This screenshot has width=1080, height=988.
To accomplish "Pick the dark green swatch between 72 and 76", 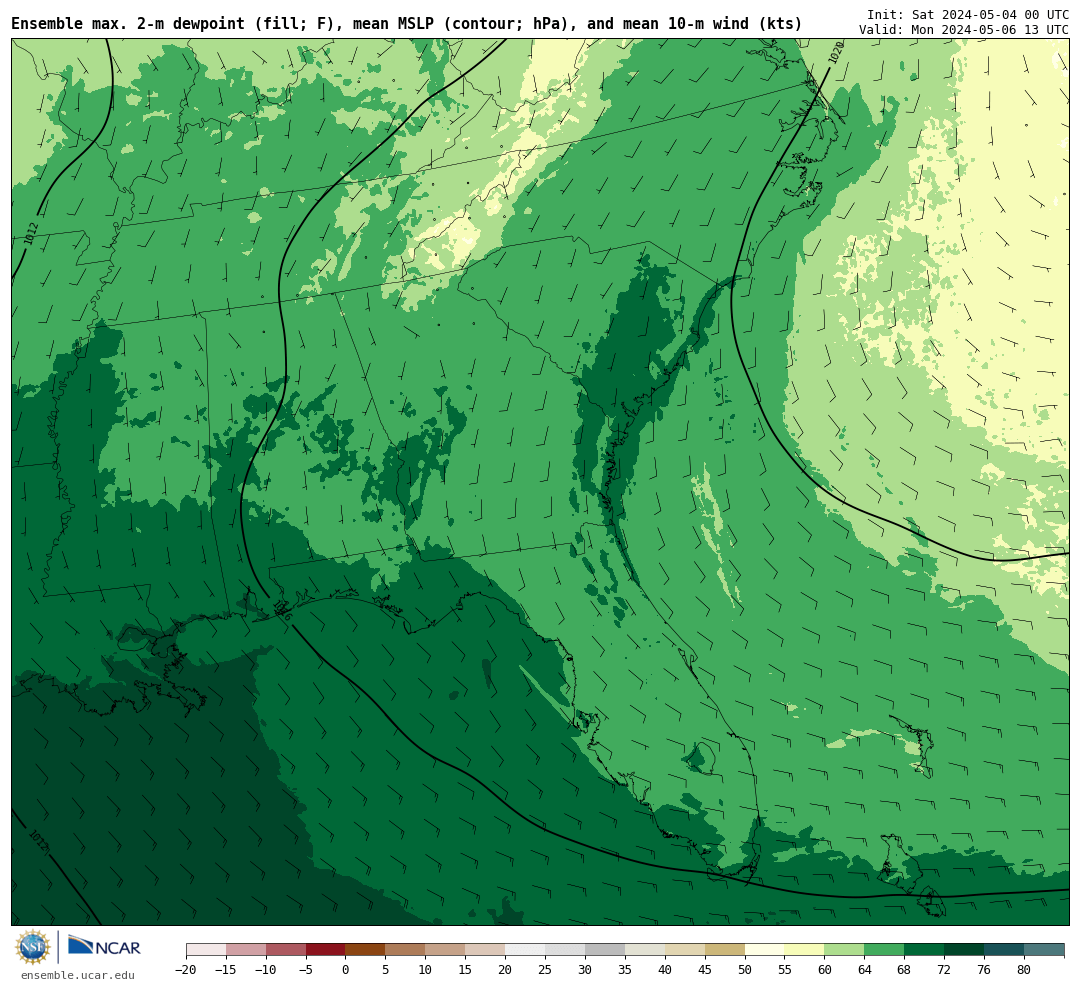I will (965, 950).
